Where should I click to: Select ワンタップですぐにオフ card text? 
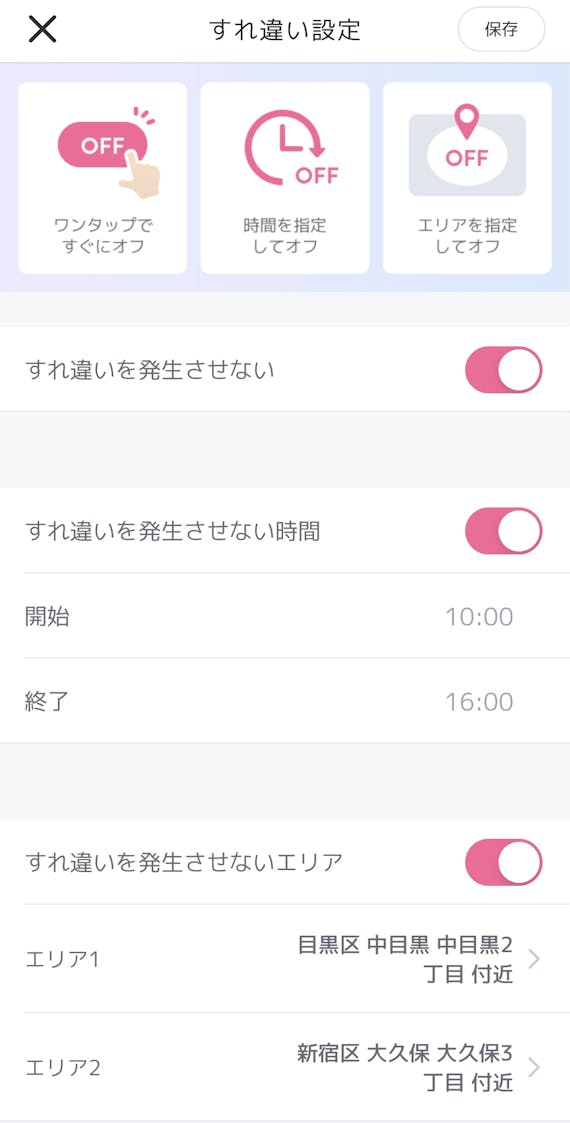point(103,236)
